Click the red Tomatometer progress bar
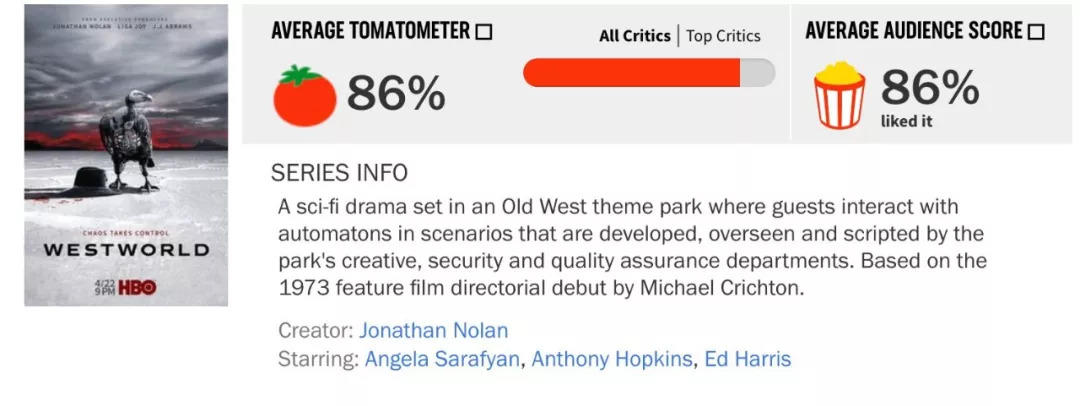The width and height of the screenshot is (1080, 406). (632, 72)
